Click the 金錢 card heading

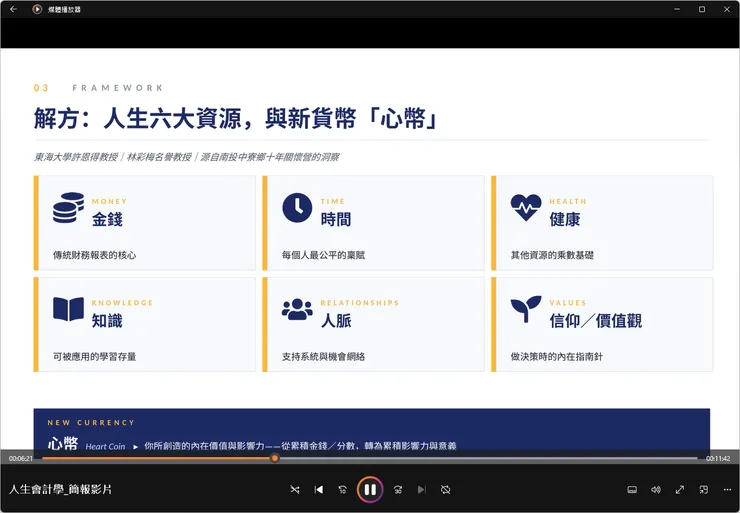click(107, 219)
